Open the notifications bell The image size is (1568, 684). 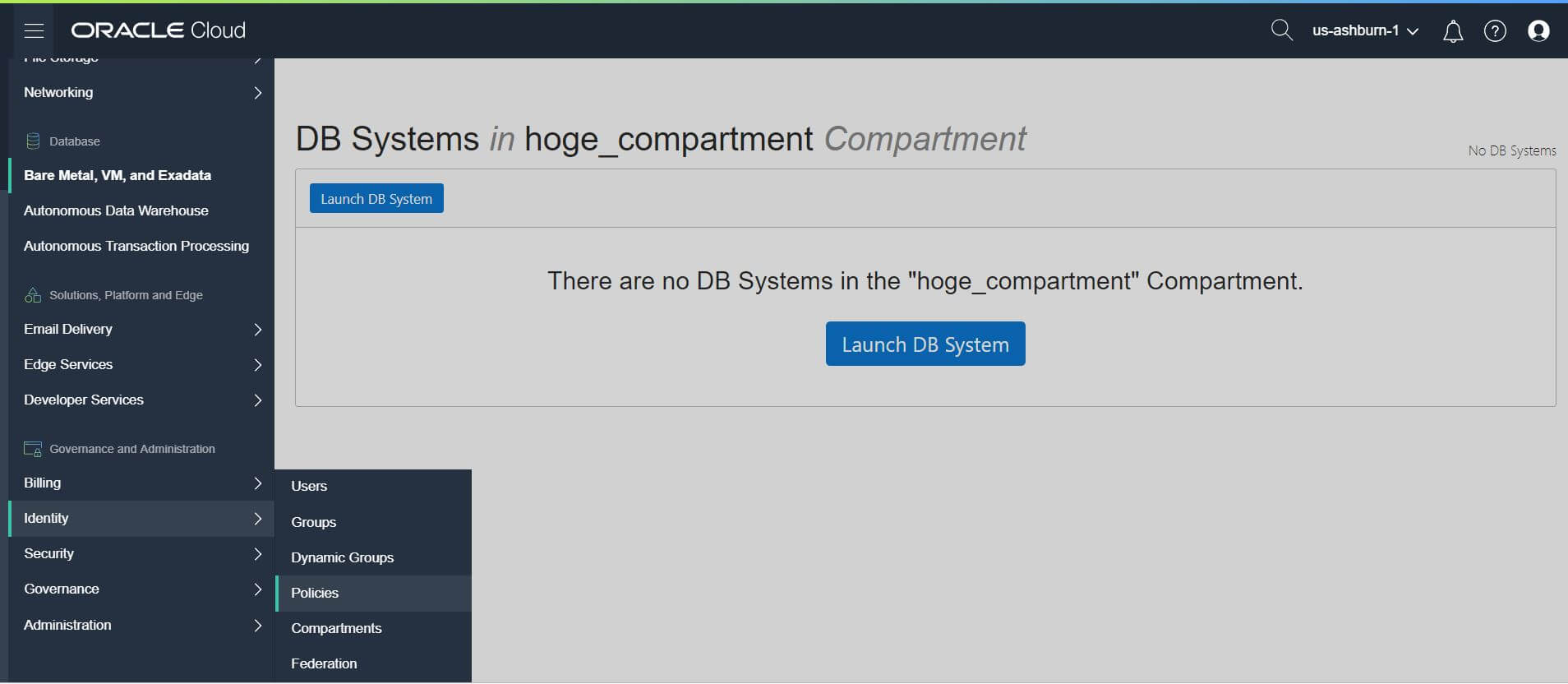[x=1452, y=31]
